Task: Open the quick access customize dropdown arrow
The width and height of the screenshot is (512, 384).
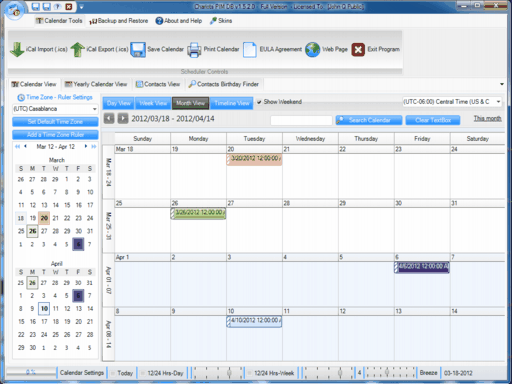Action: click(81, 7)
